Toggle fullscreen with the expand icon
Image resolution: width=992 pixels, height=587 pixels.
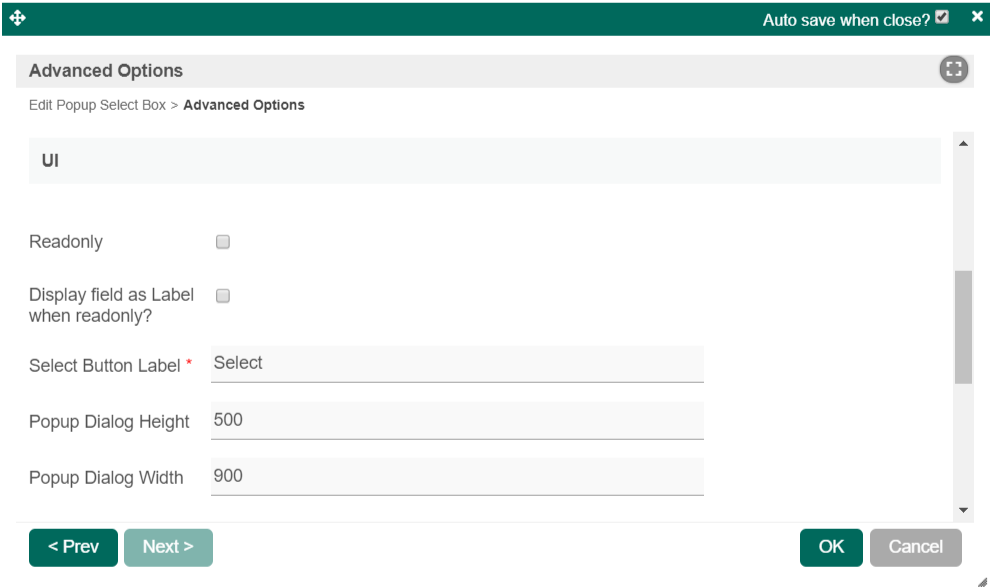click(954, 70)
